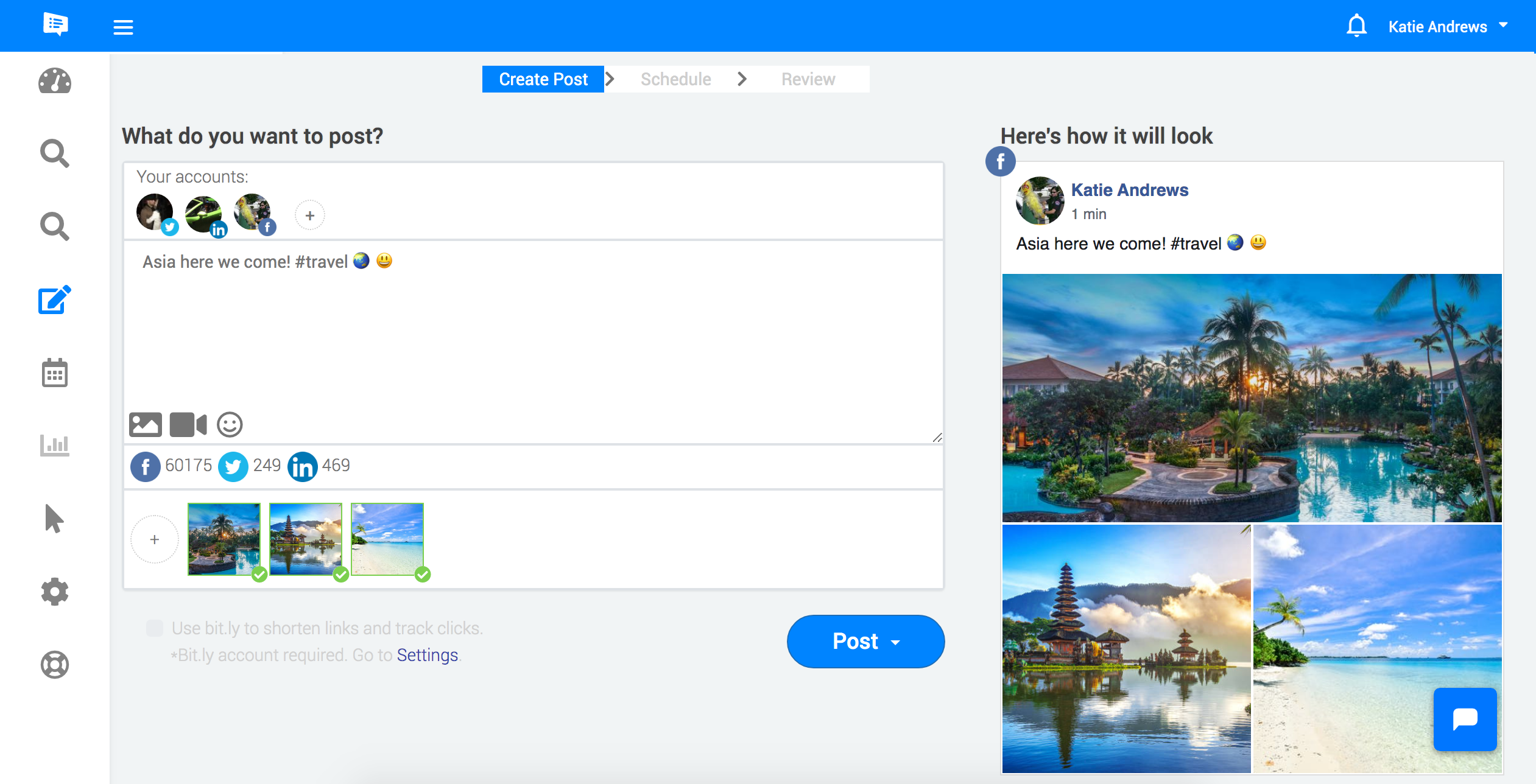Open the help lifebuoy icon in sidebar

(x=55, y=665)
